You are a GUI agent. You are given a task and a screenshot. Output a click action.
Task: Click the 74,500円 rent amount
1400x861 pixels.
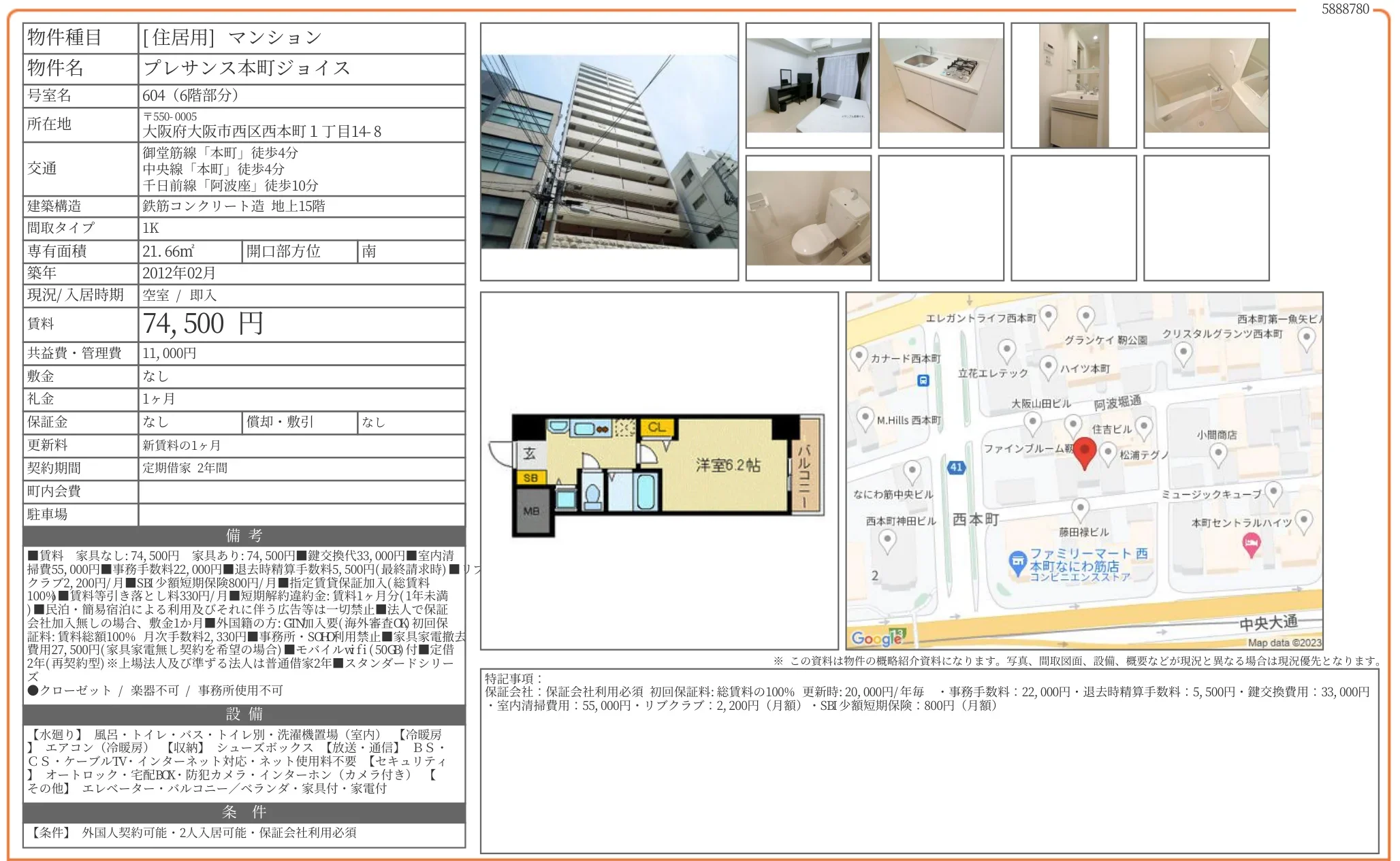point(203,324)
